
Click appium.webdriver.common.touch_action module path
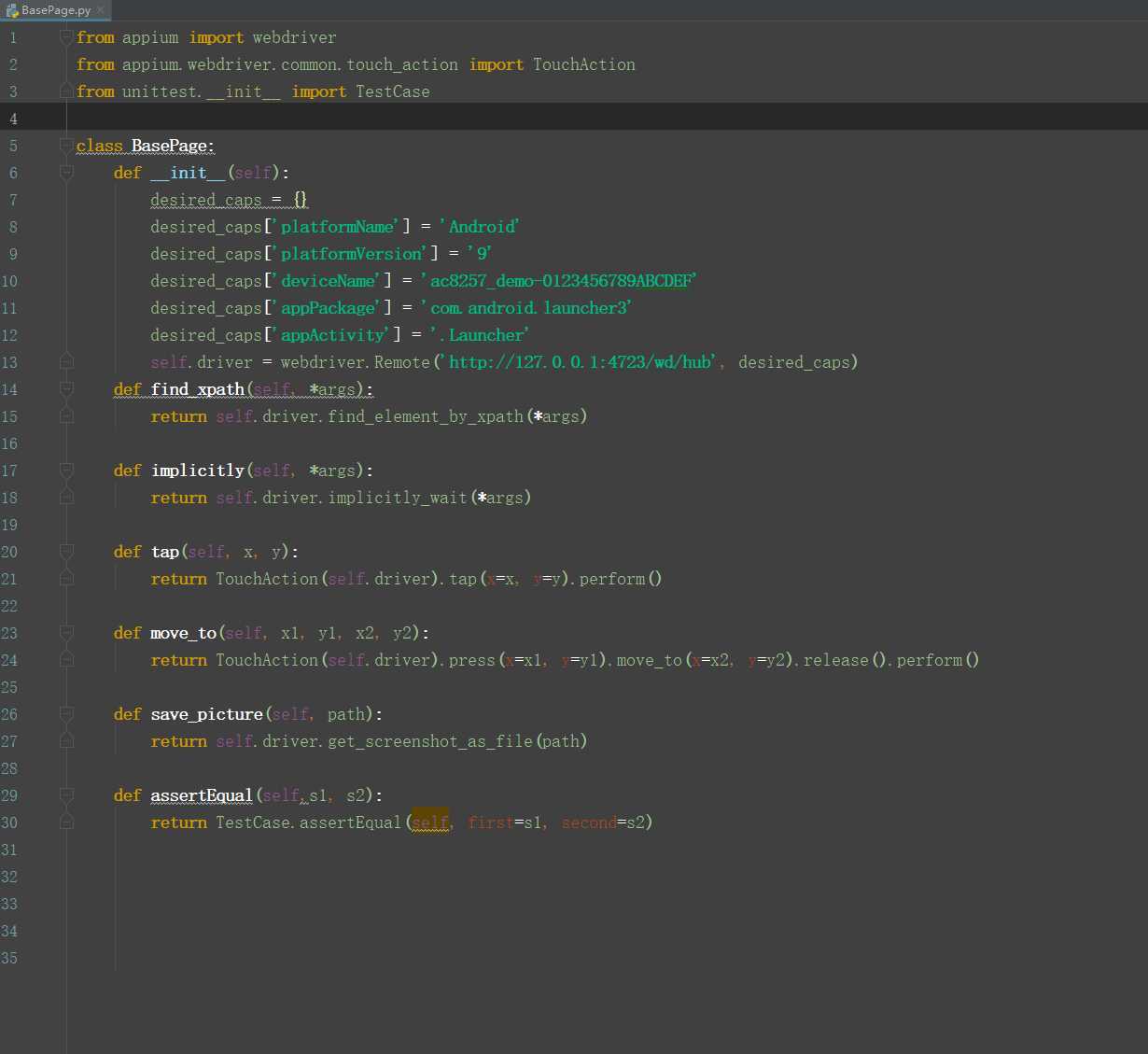coord(290,64)
